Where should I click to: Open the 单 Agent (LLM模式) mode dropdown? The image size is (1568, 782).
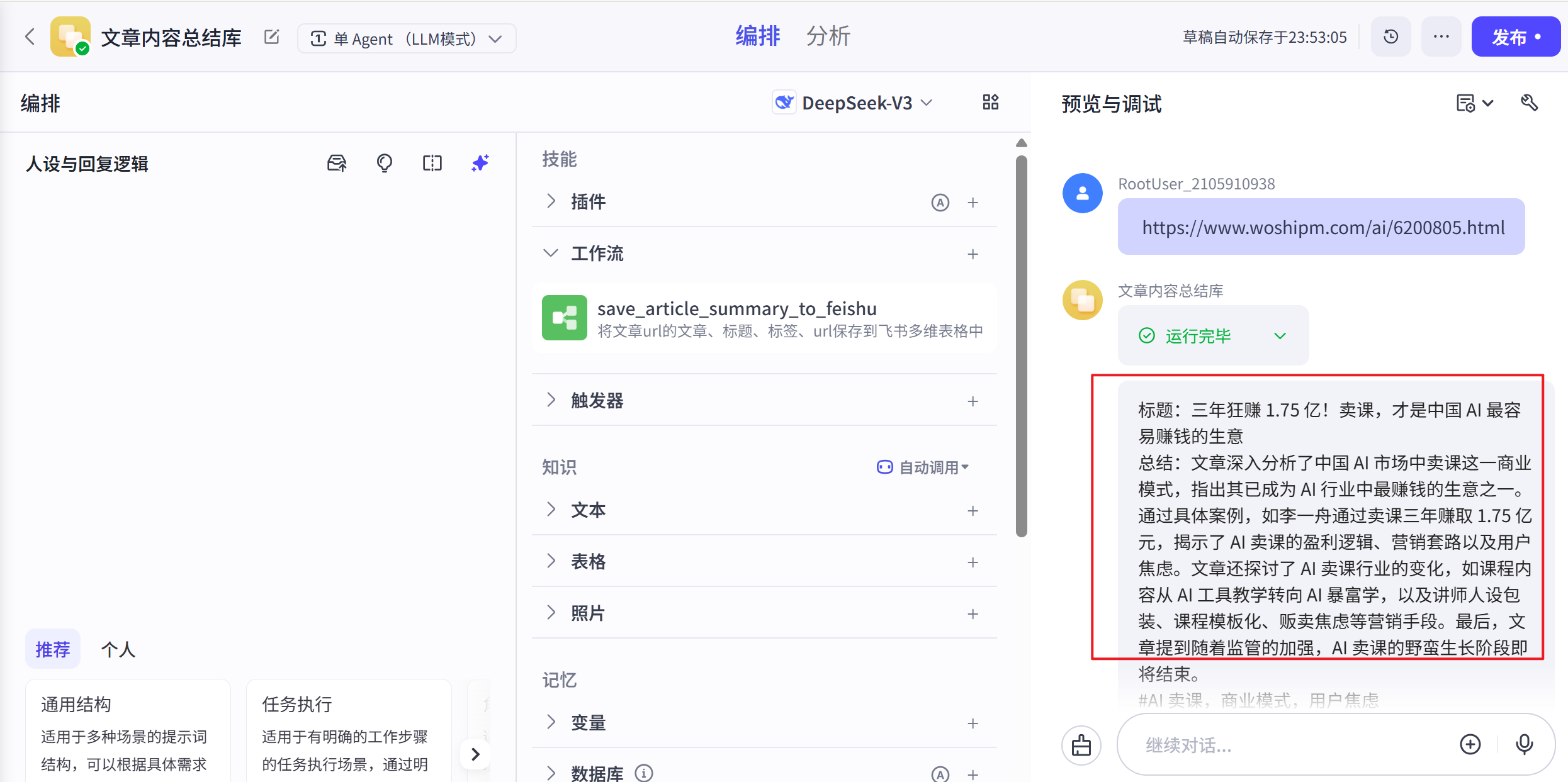pos(407,39)
